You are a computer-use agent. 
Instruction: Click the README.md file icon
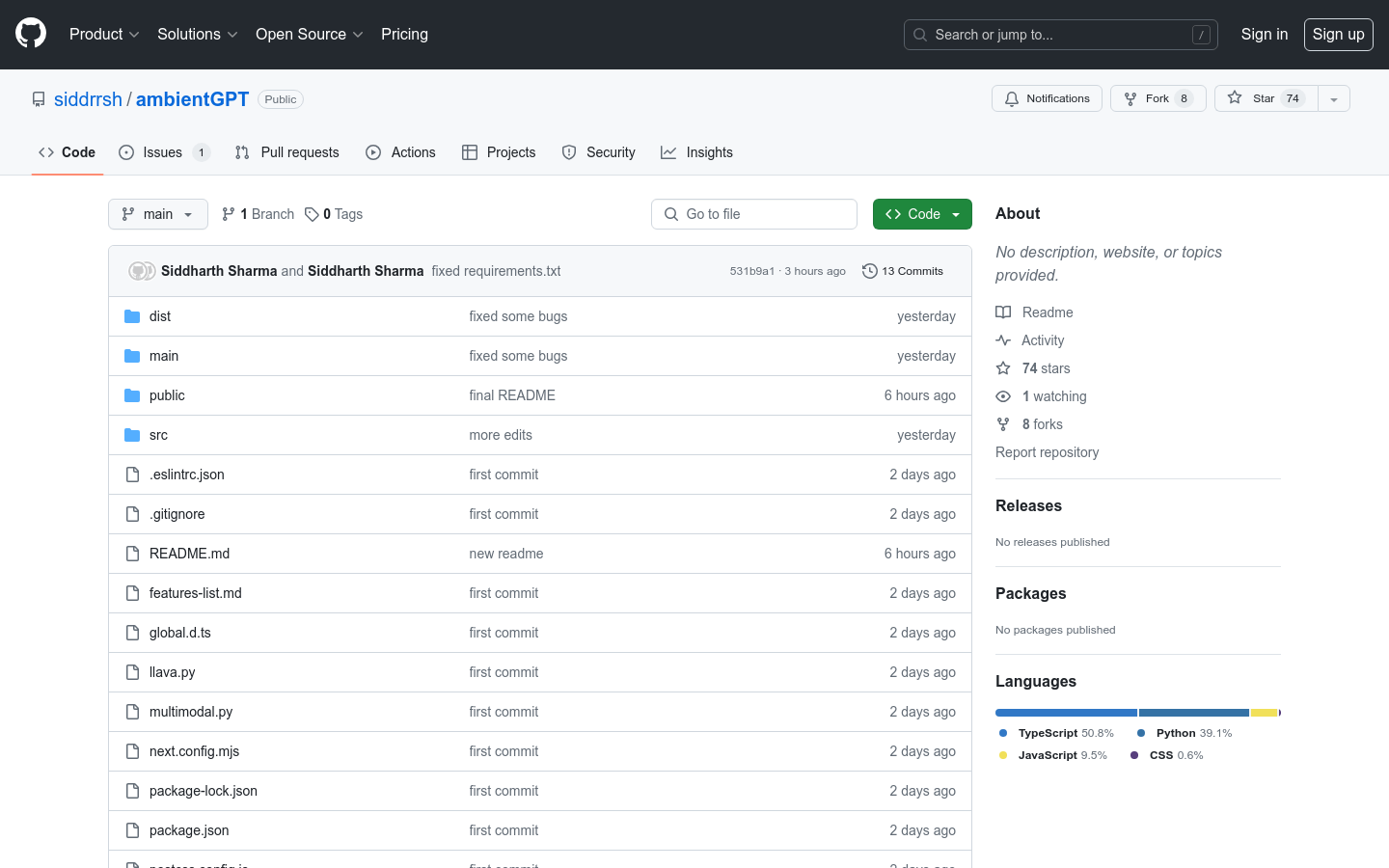tap(132, 554)
